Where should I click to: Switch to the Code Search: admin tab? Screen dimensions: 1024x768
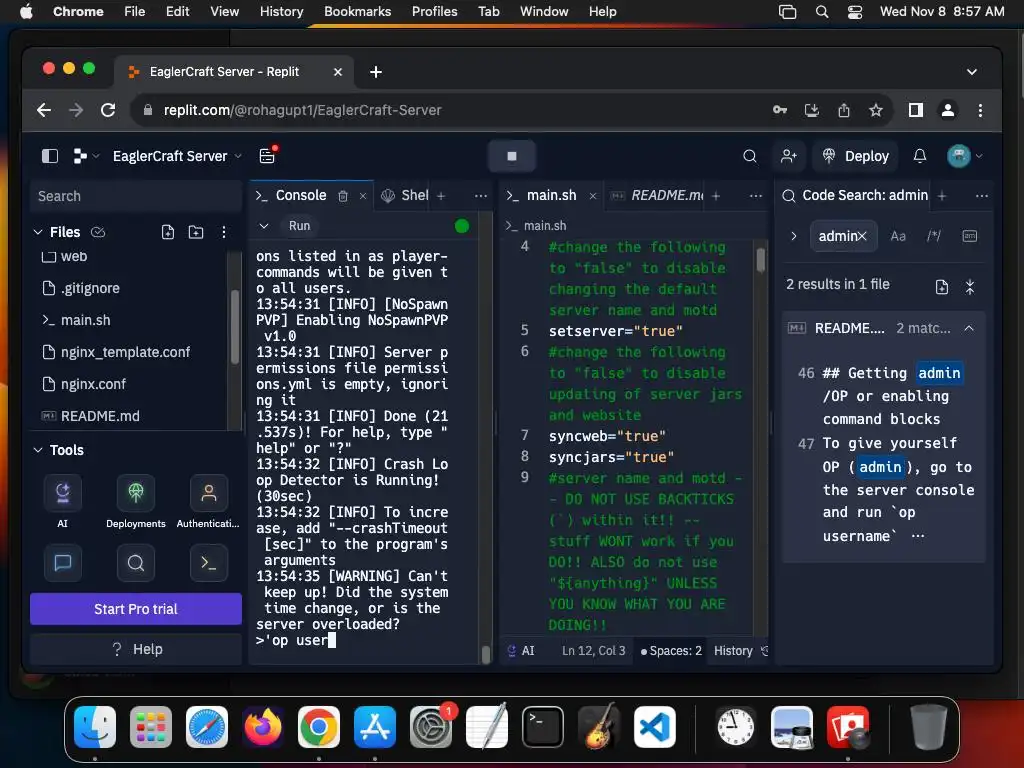[x=855, y=195]
